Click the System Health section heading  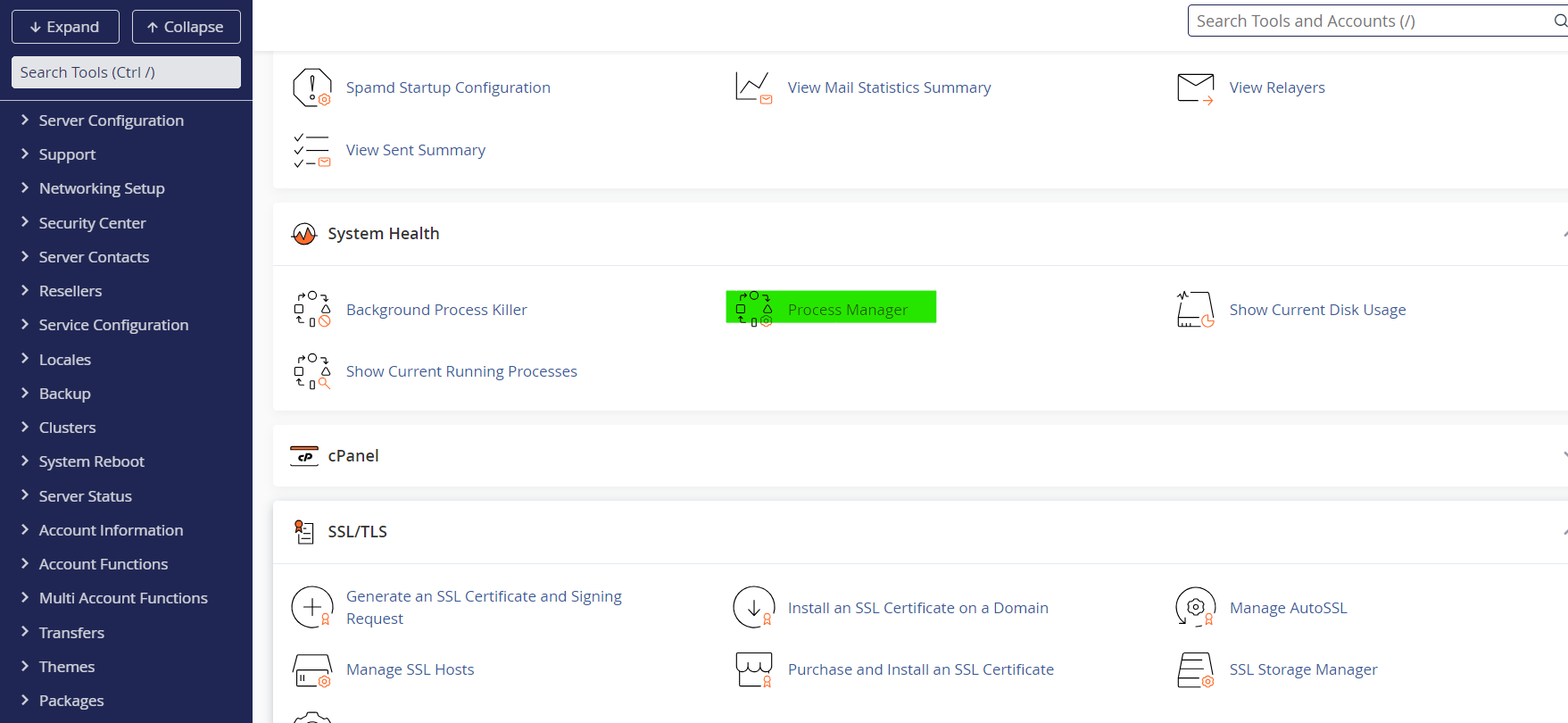click(x=383, y=234)
